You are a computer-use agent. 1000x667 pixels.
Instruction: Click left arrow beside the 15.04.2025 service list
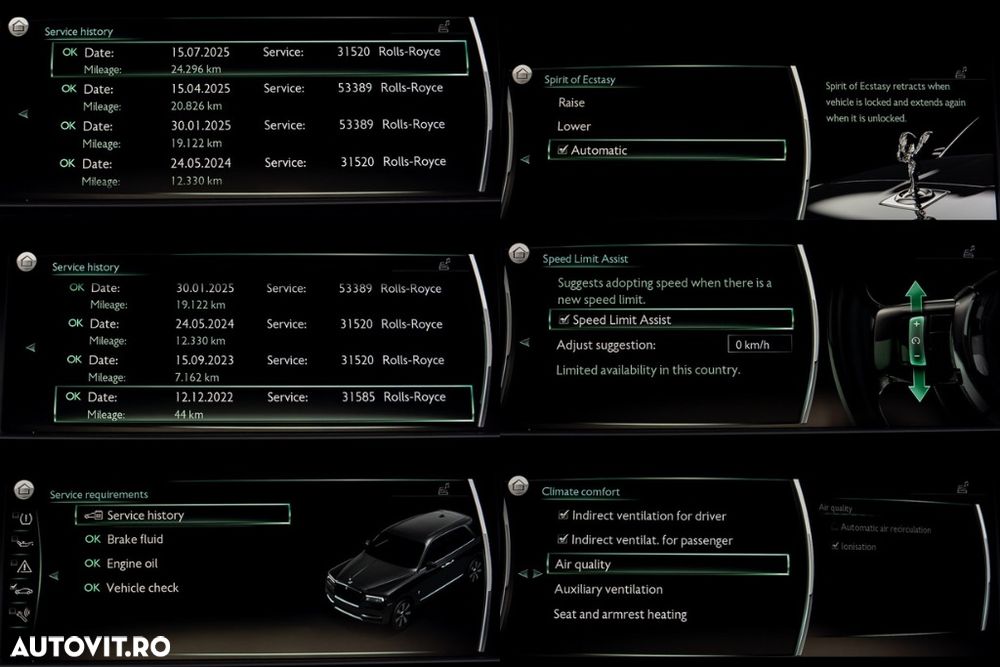(24, 114)
